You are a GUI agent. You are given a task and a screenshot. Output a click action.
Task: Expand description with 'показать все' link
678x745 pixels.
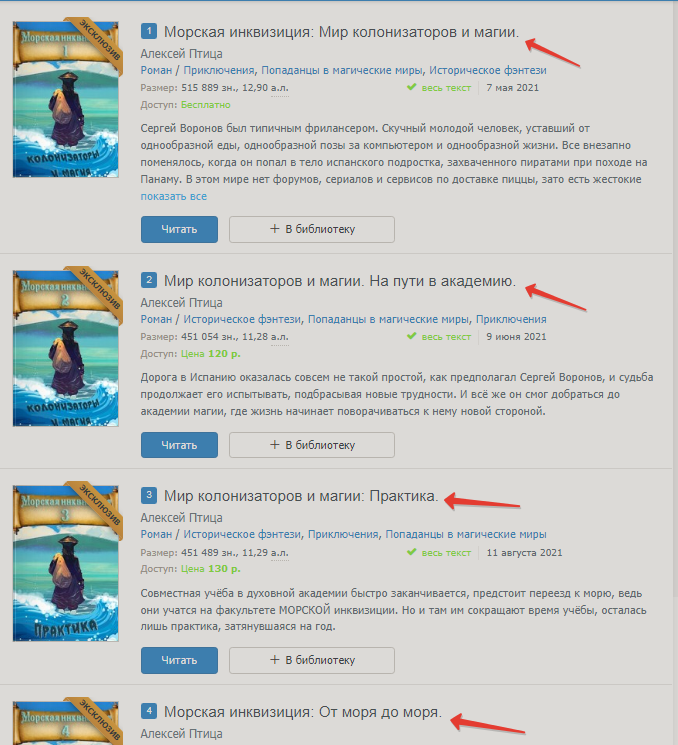pos(173,196)
